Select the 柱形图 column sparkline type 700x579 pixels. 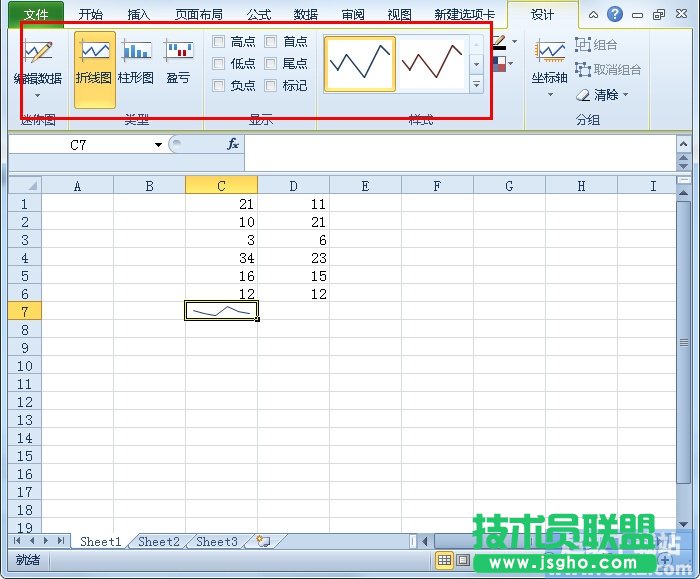click(136, 63)
